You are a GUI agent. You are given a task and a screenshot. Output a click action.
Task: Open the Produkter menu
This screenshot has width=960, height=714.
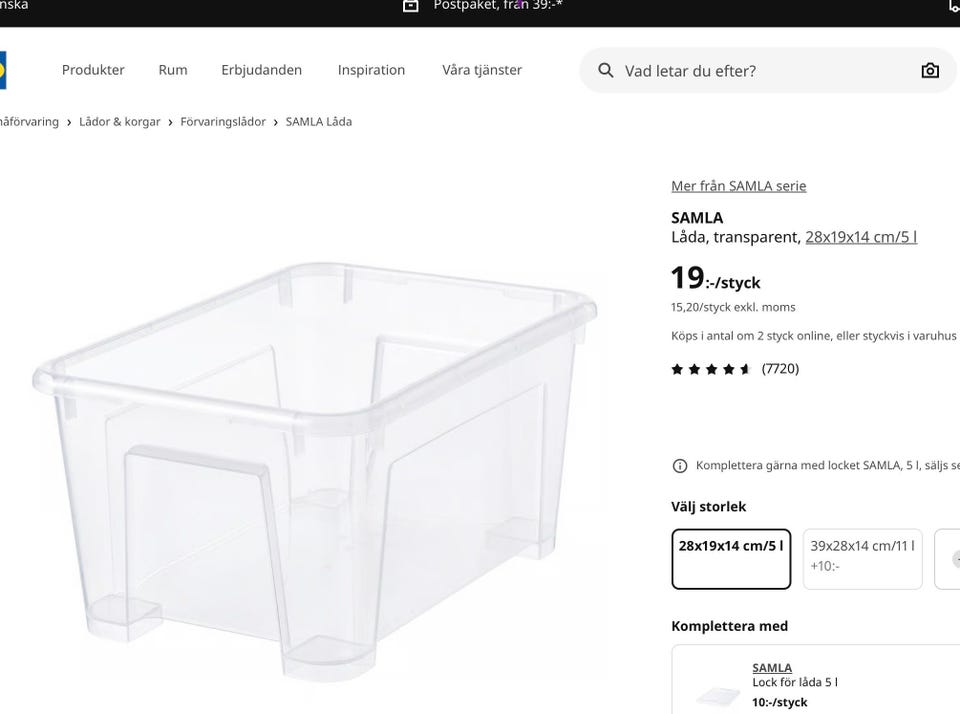tap(93, 70)
